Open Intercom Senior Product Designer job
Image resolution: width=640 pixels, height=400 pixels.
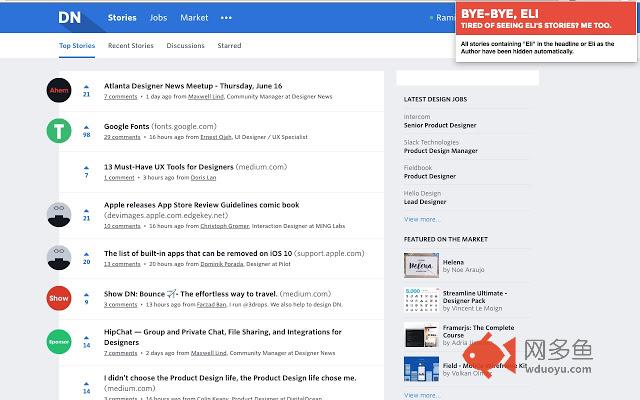tap(440, 125)
